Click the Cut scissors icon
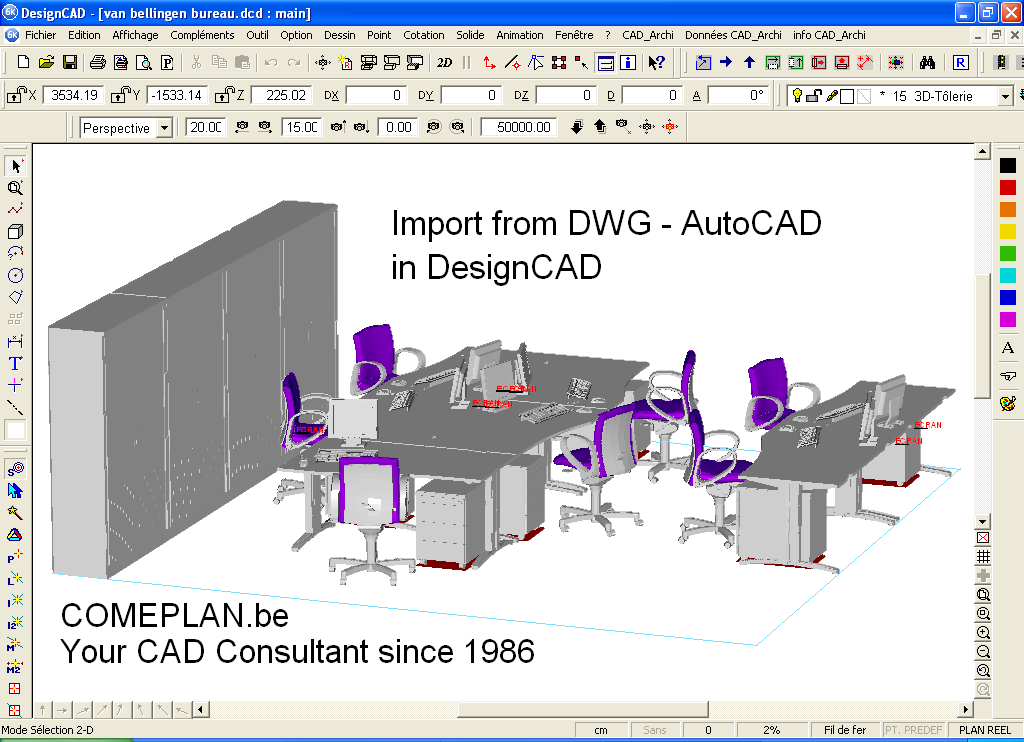The height and width of the screenshot is (742, 1024). [x=196, y=62]
